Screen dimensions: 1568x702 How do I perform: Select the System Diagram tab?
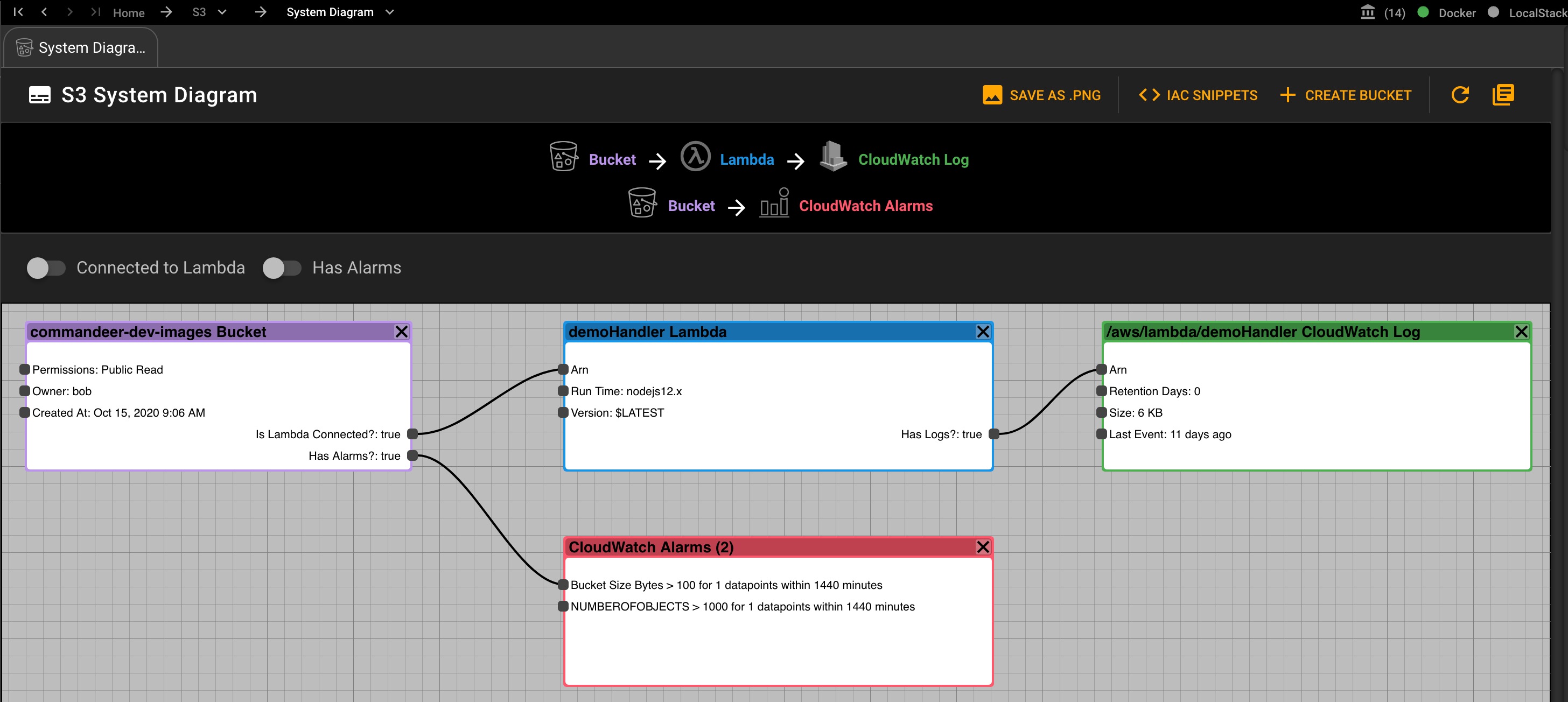point(81,47)
